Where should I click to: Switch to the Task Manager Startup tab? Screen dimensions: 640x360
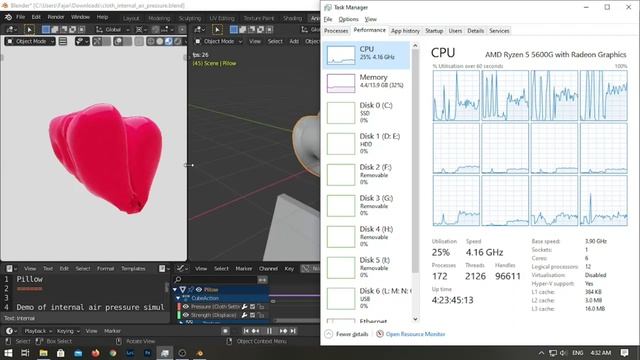click(434, 31)
